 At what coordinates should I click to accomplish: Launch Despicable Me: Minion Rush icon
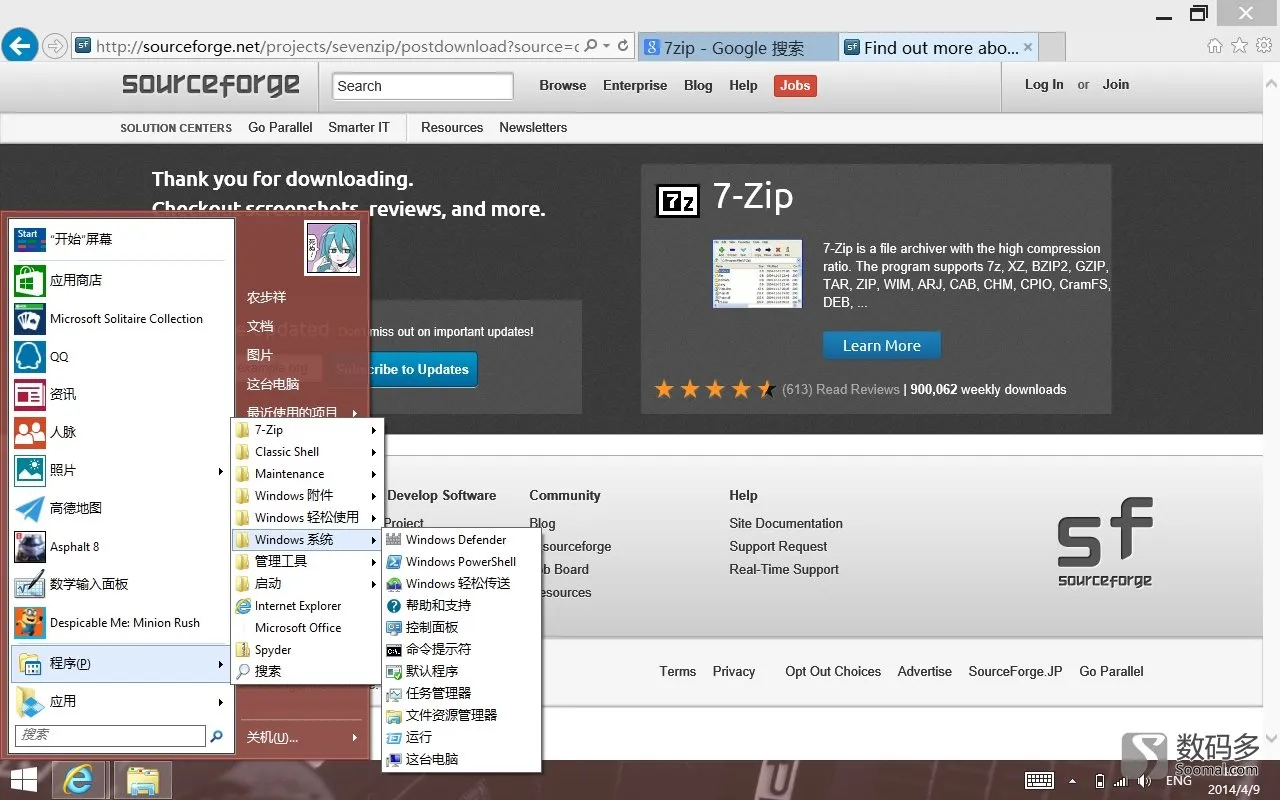[30, 623]
